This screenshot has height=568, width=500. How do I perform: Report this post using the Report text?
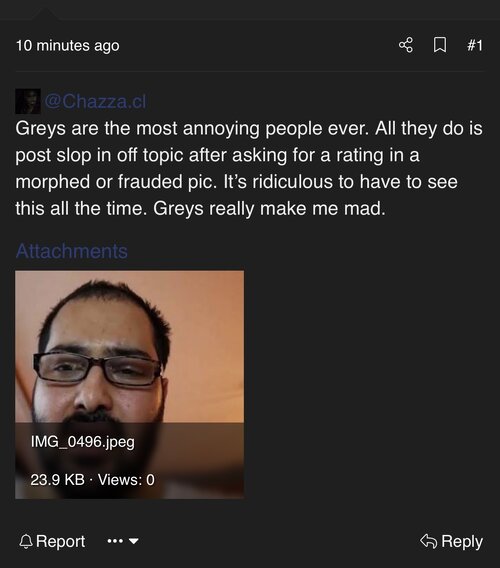[61, 541]
